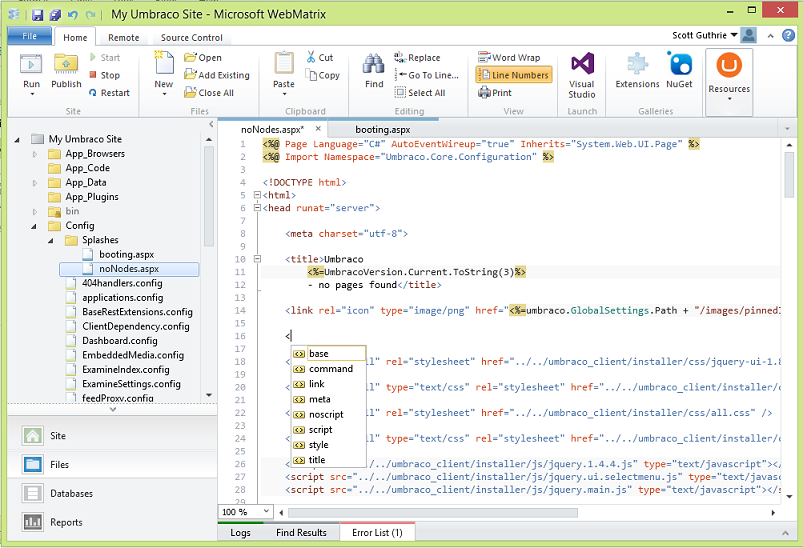Select 'script' in the IntelliSense list
The width and height of the screenshot is (803, 548).
328,430
